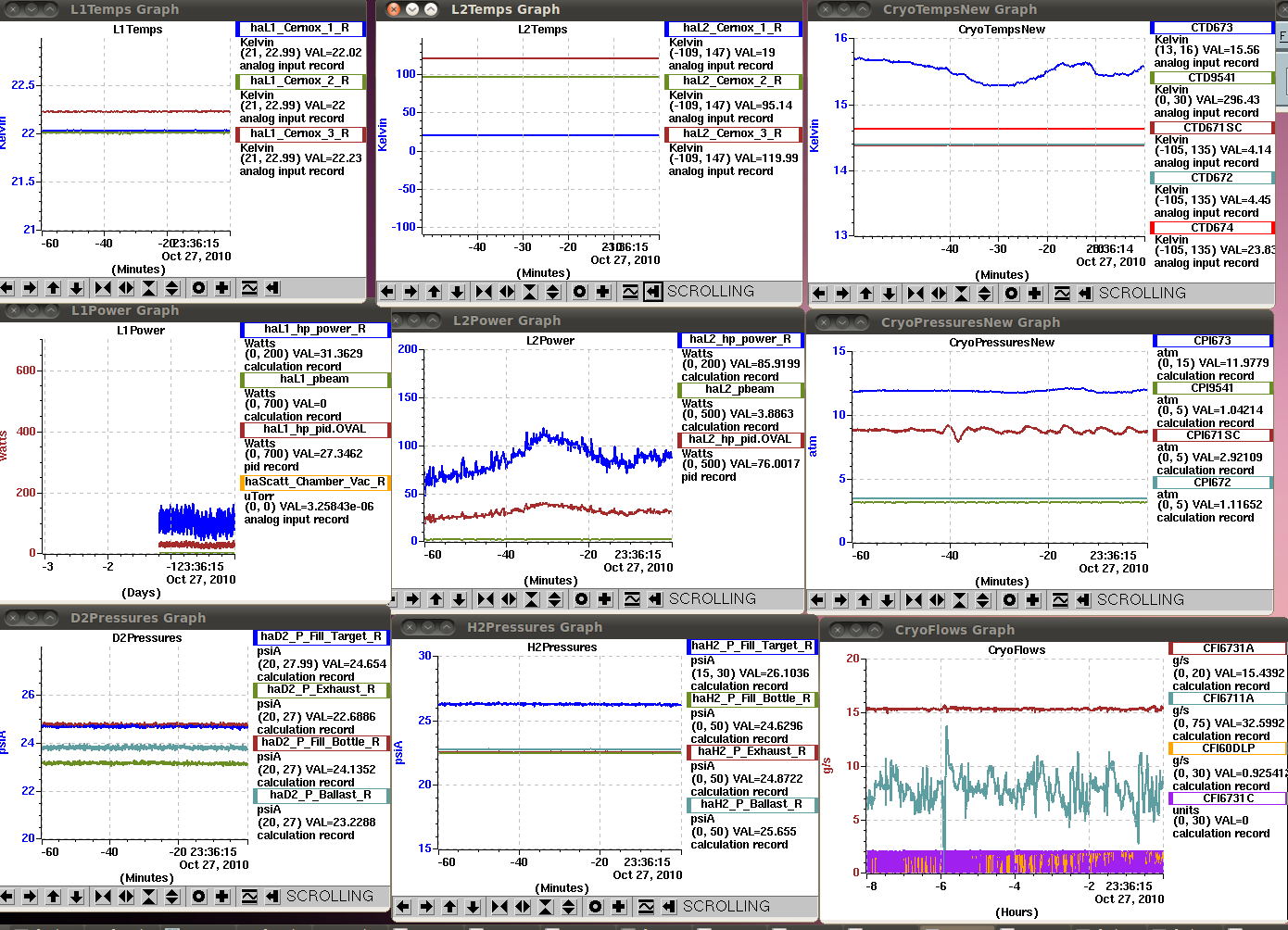Click the auto-scroll arrow icon in L1Temps
This screenshot has height=930, width=1288.
click(272, 288)
